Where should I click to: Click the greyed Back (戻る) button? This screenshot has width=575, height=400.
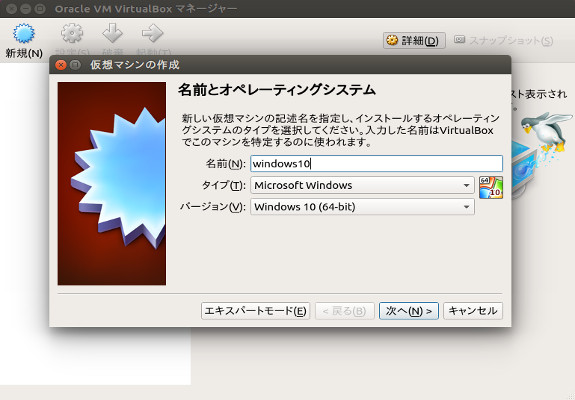tap(344, 311)
